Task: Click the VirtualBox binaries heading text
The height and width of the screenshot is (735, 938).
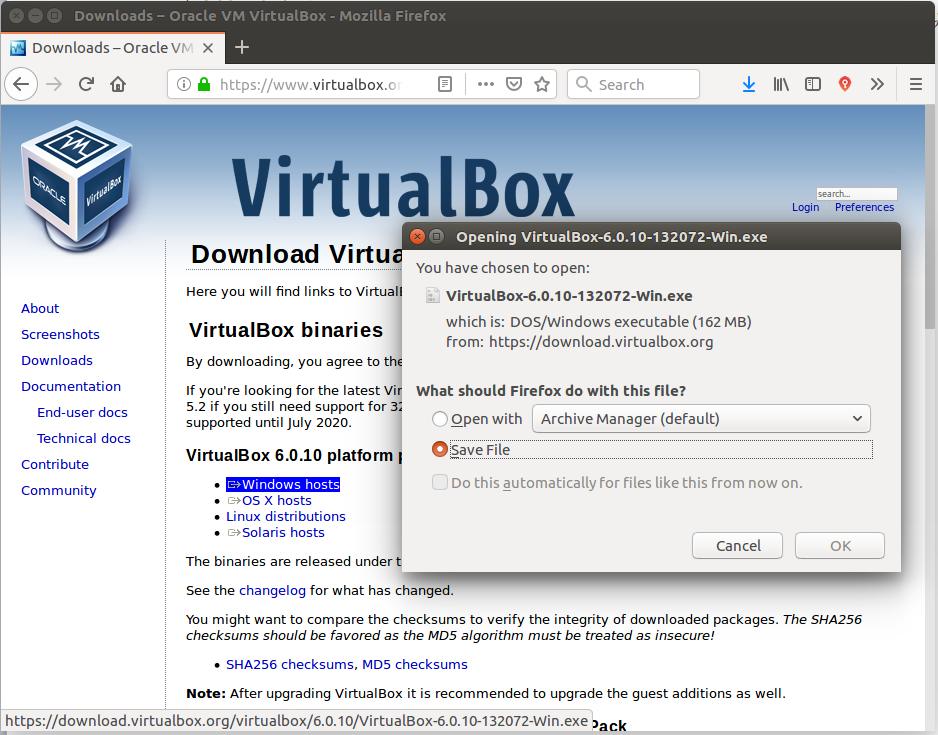Action: pyautogui.click(x=286, y=330)
